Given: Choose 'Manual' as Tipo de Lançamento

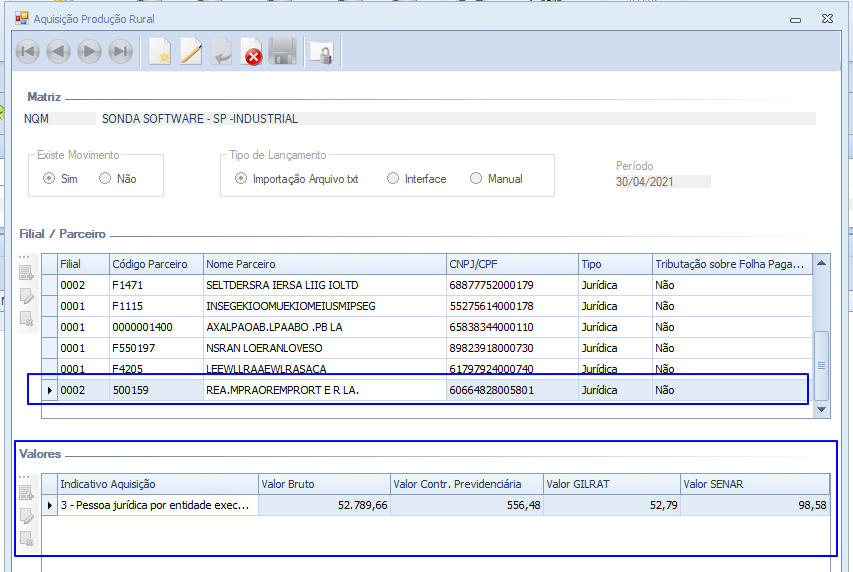Looking at the screenshot, I should point(476,179).
